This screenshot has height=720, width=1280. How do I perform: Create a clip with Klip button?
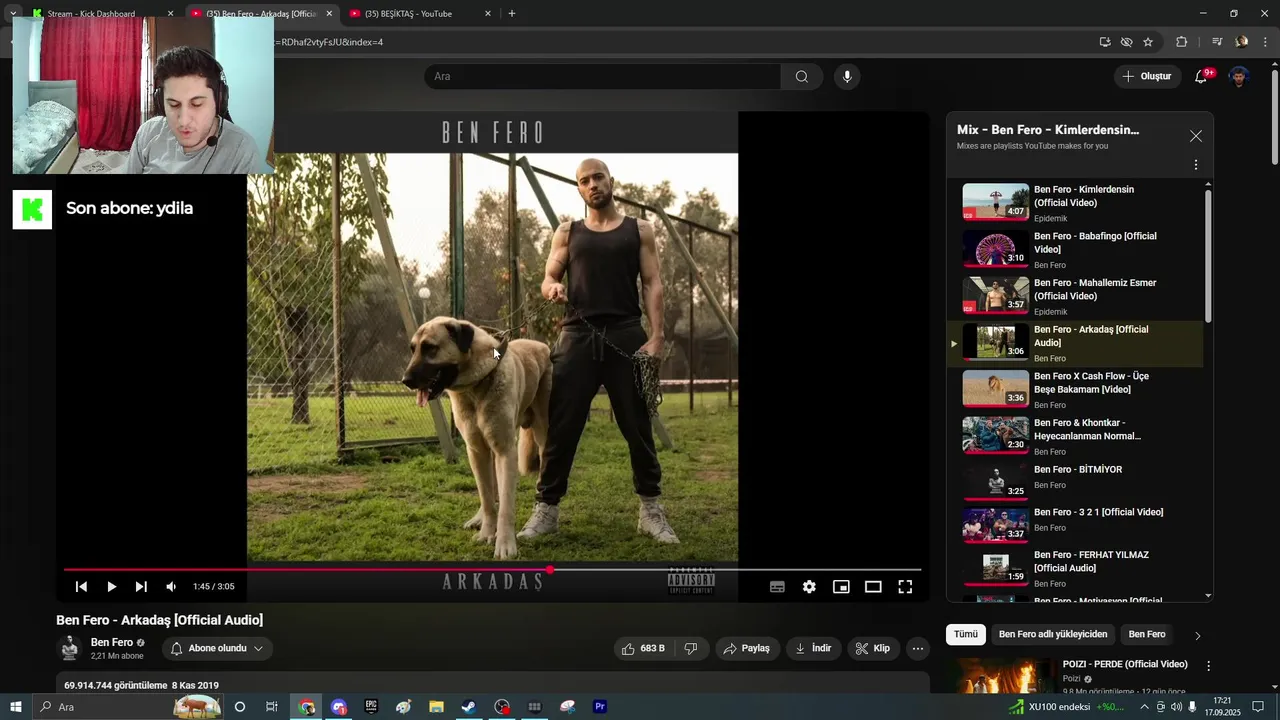pyautogui.click(x=873, y=648)
